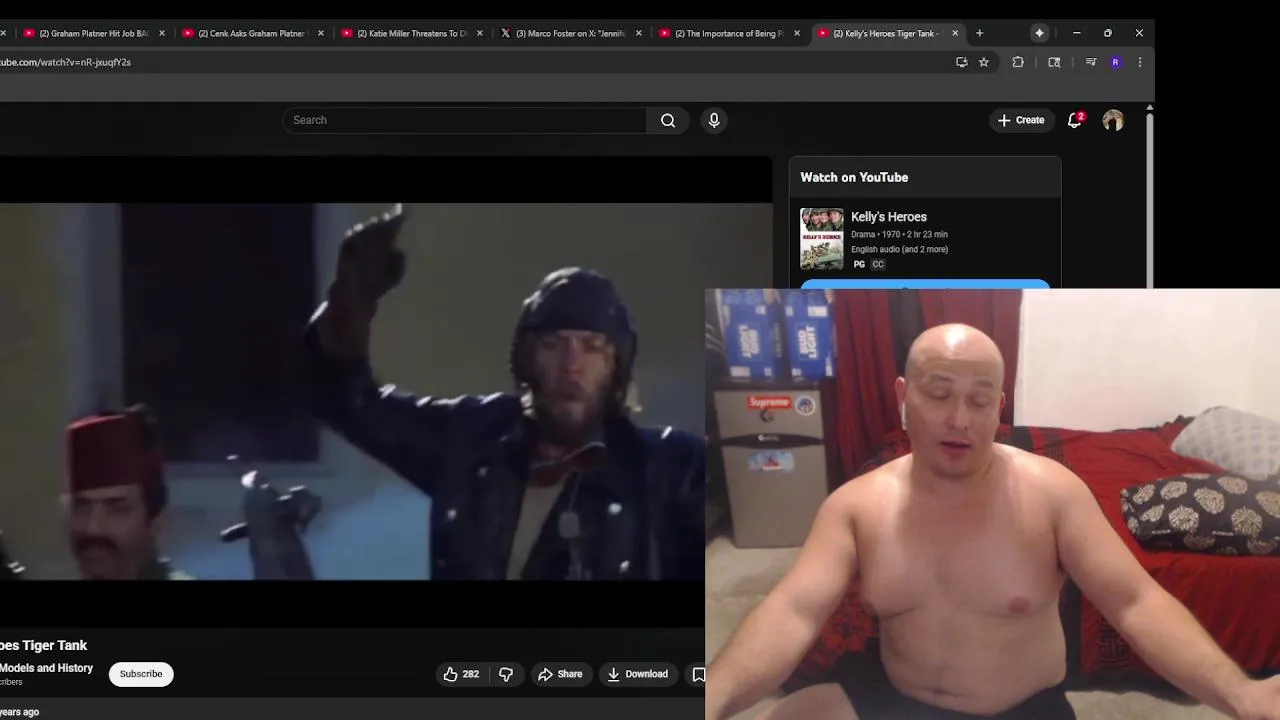The width and height of the screenshot is (1280, 720).
Task: Select the Kelly's Heroes Tiger Tank tab
Action: [889, 33]
